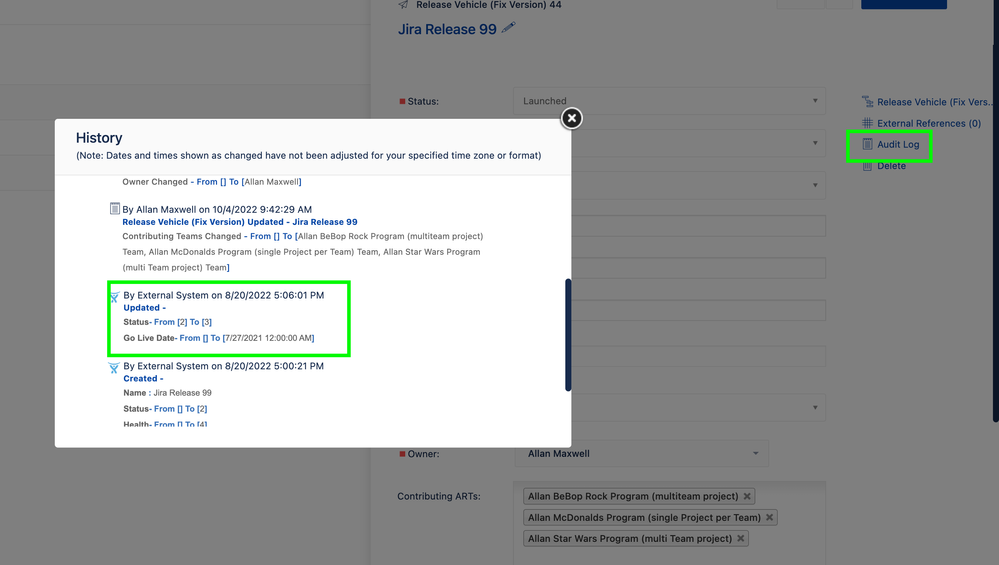Click the Allan BeBop Rock Program (multiteam project) tag

coord(640,496)
